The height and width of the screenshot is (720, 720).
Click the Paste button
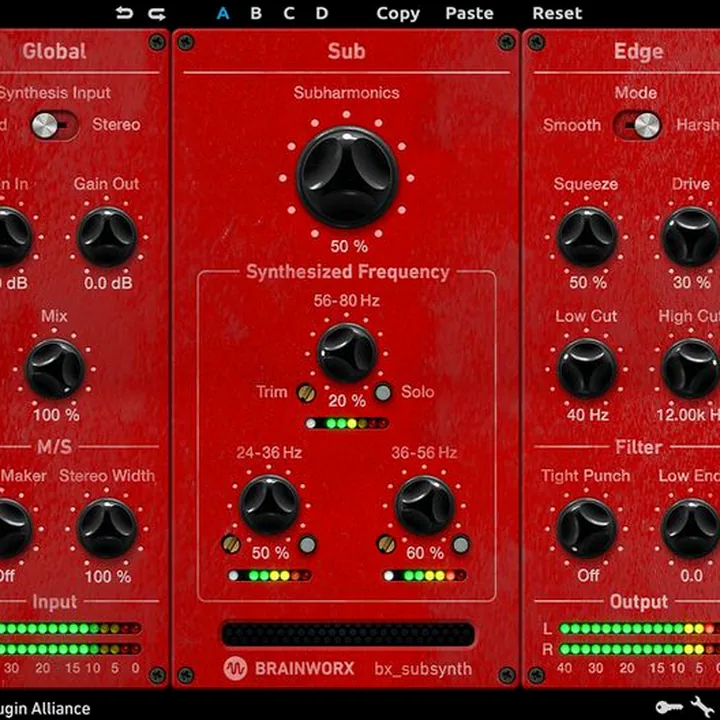469,13
